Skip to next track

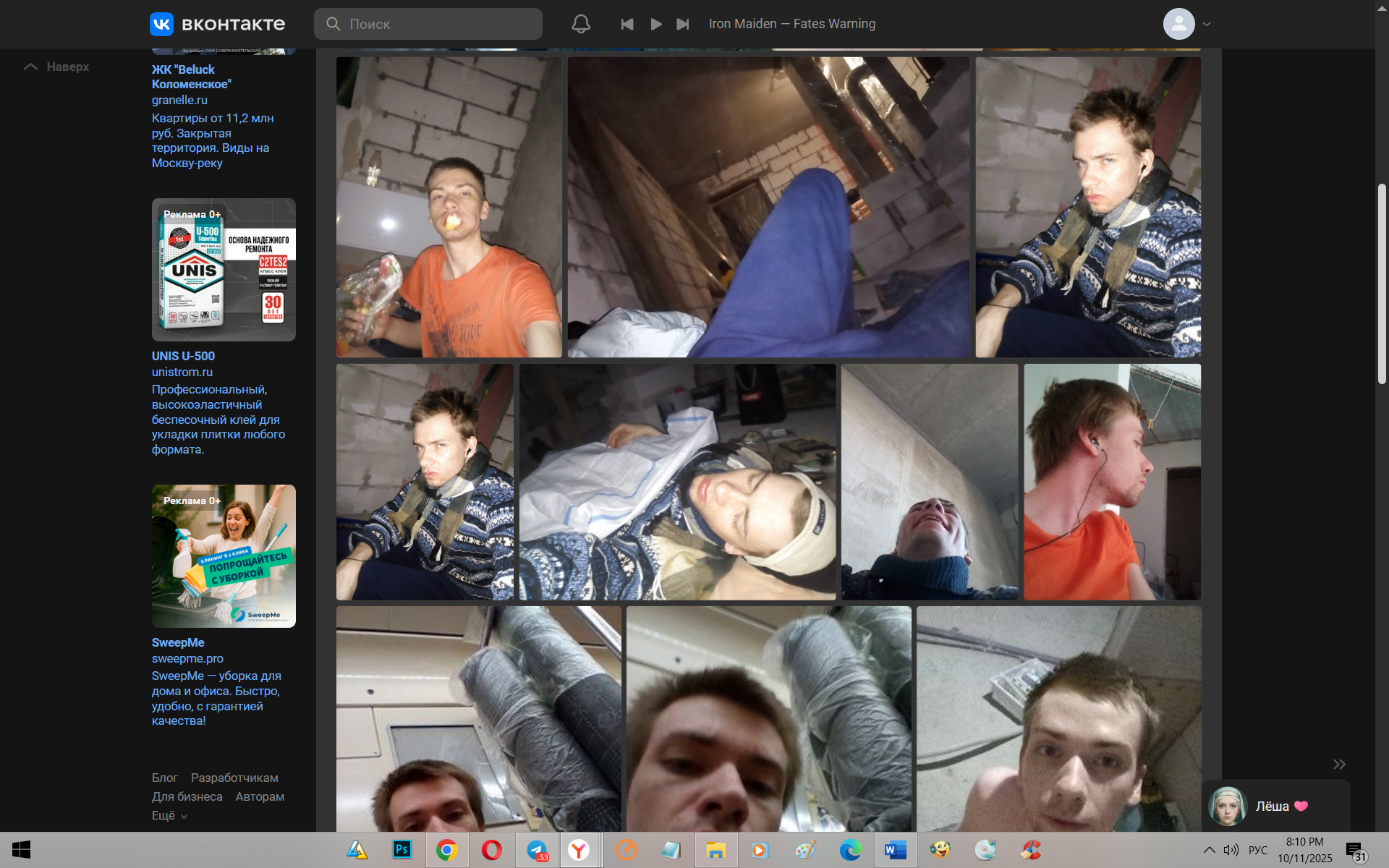(x=682, y=24)
